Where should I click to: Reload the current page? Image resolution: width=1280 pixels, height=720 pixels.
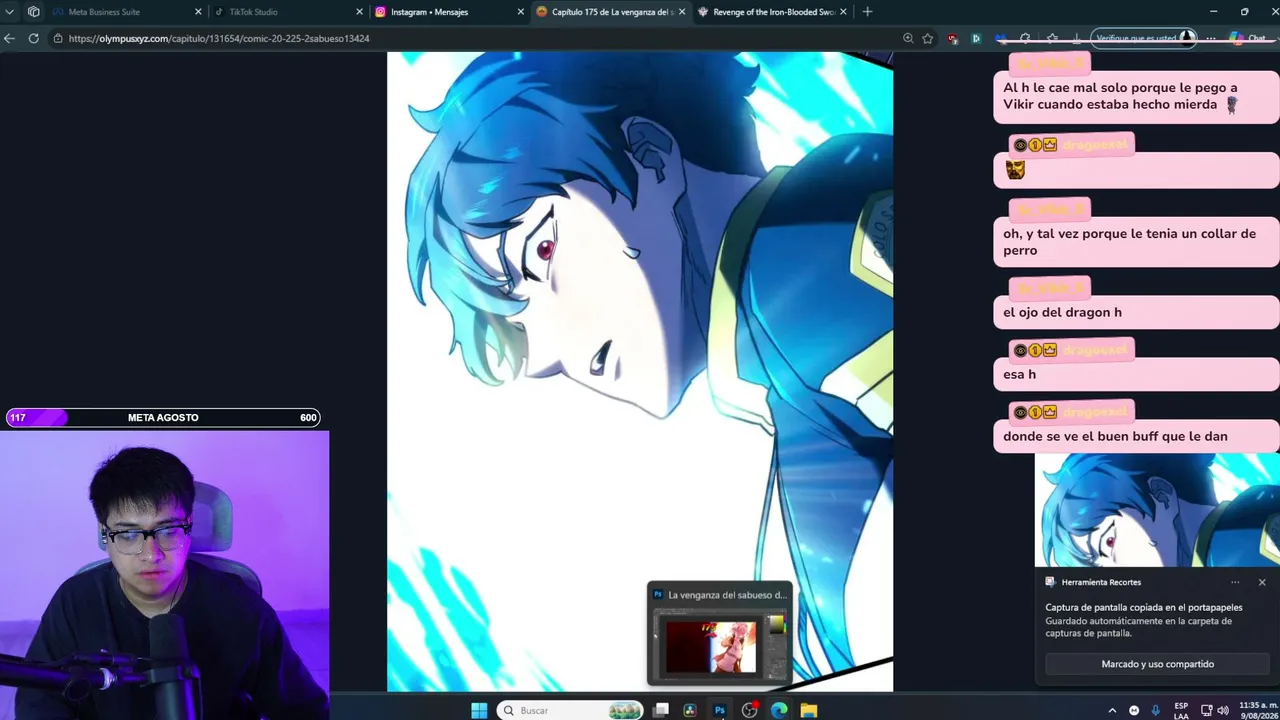[x=33, y=38]
